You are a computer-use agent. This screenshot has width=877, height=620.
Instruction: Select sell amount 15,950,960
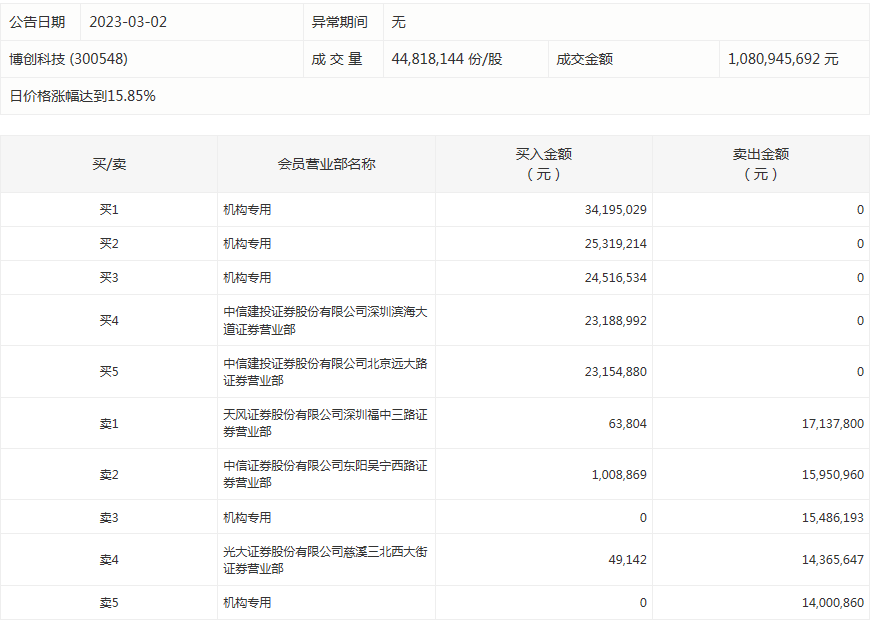(833, 475)
